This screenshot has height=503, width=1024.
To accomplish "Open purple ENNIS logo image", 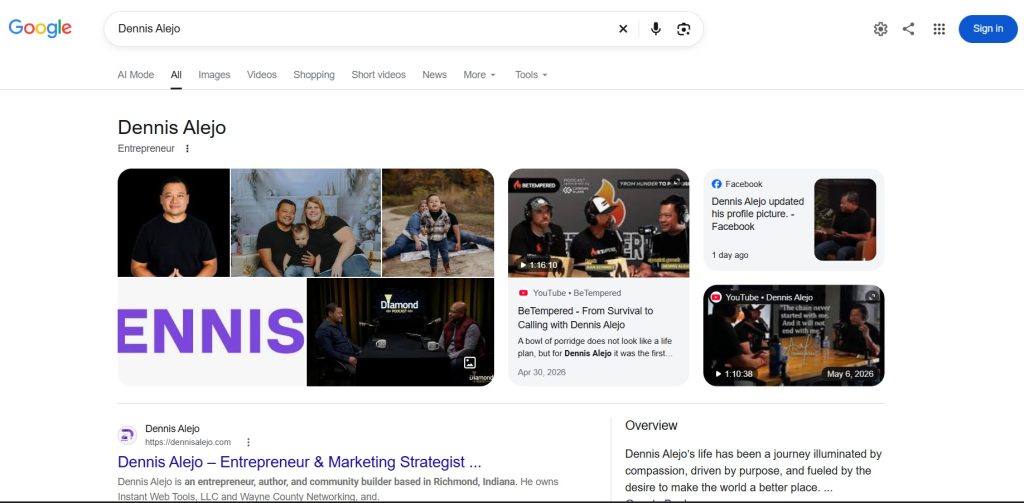I will 212,332.
